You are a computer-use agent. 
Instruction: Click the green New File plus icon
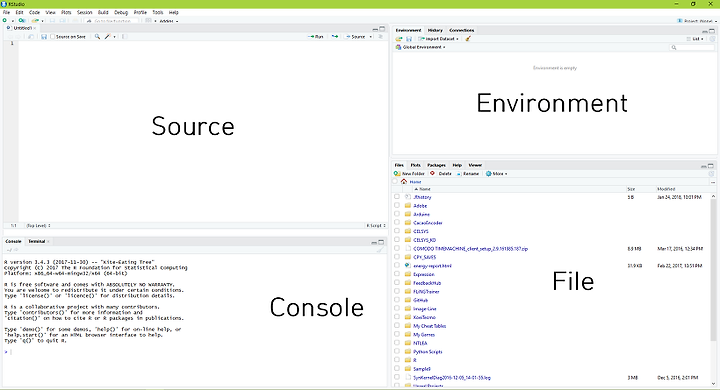pos(5,21)
